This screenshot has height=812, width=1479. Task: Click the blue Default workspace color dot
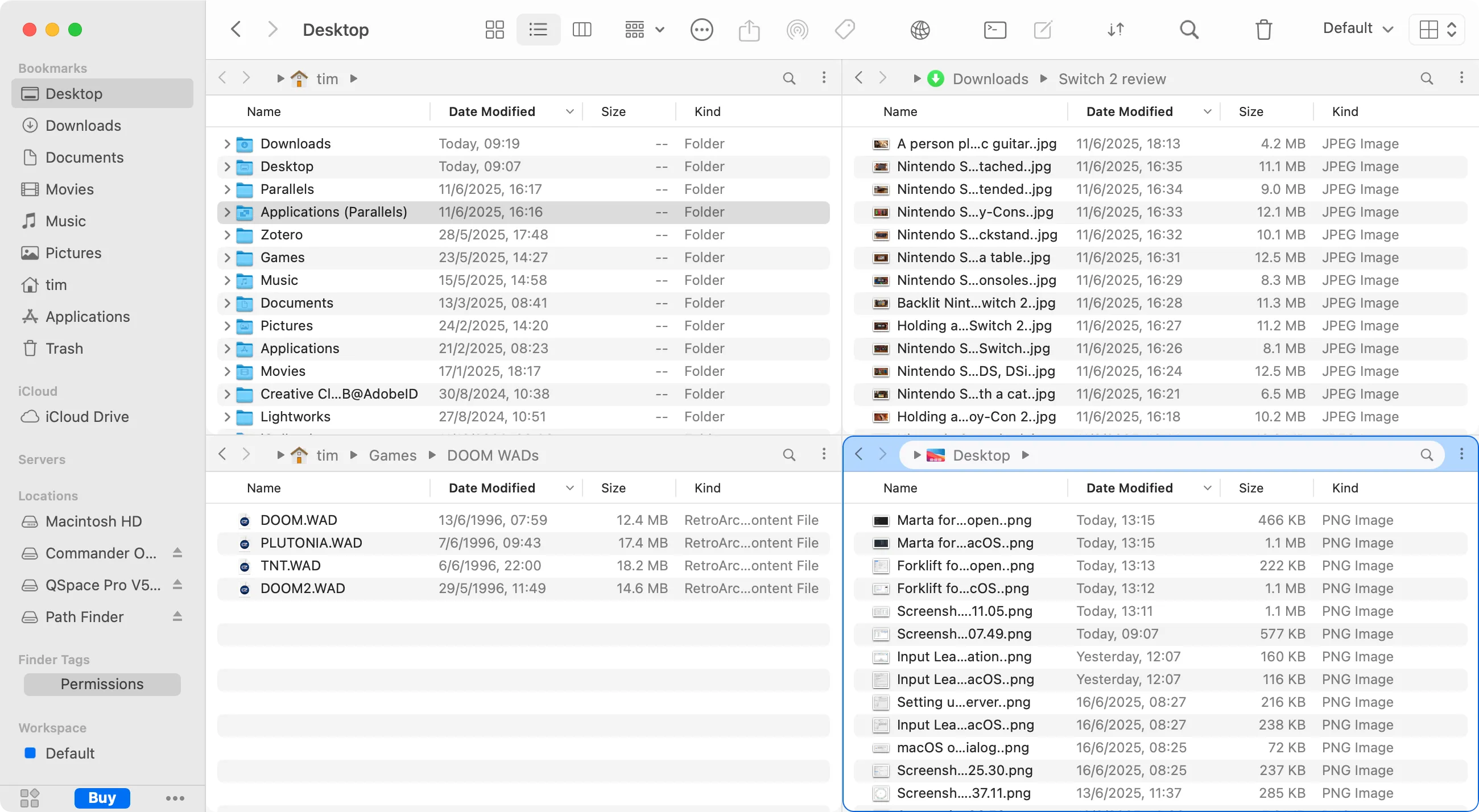(x=30, y=753)
